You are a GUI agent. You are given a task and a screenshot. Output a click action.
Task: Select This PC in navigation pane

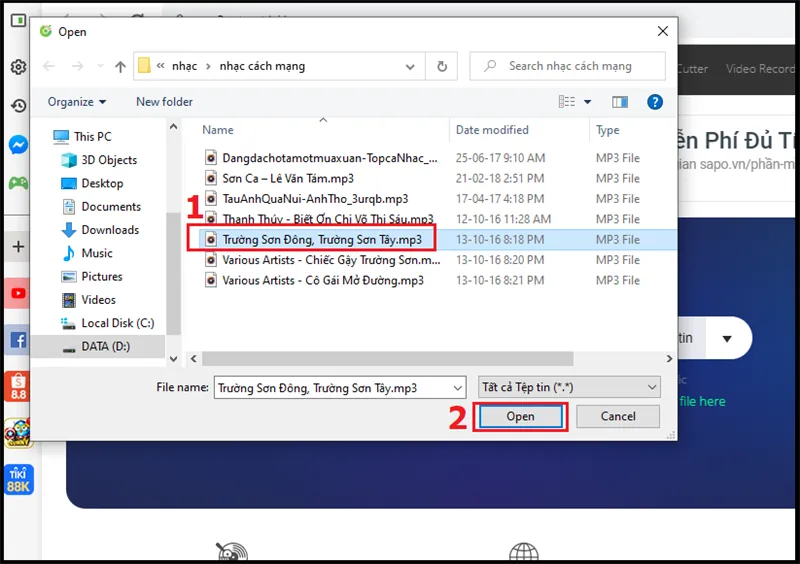82,136
